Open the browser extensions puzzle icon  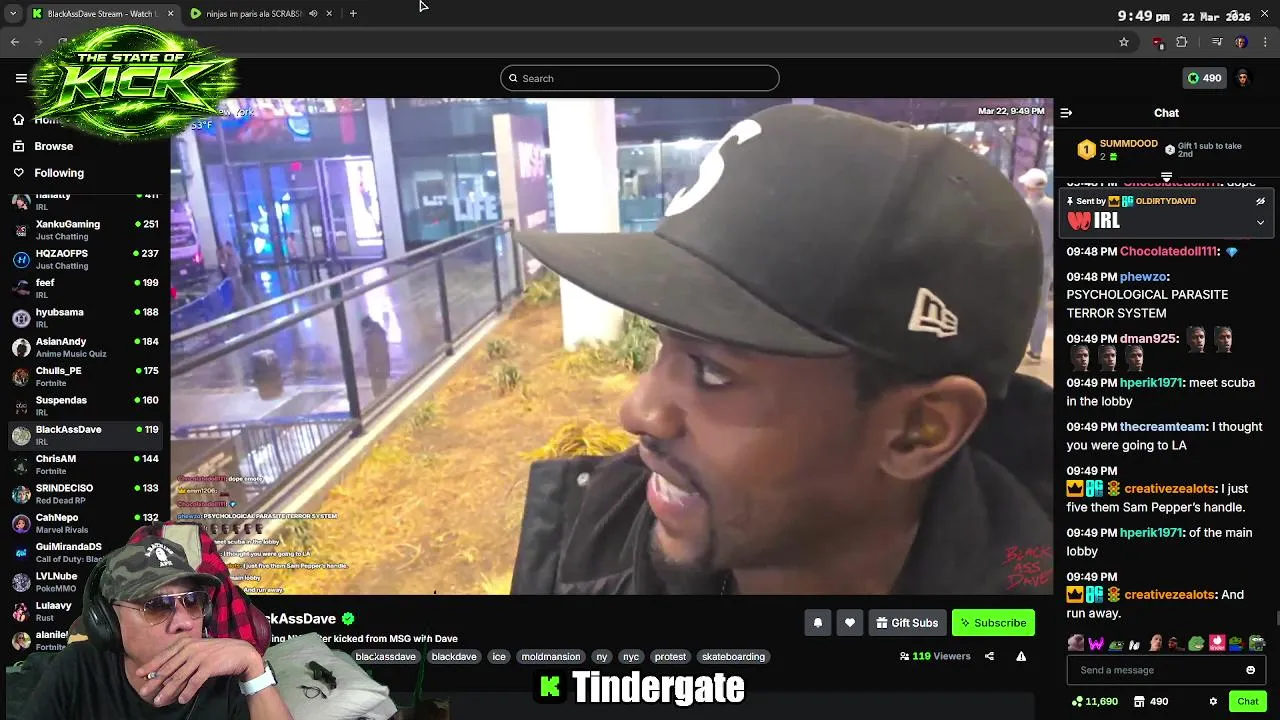click(x=1181, y=42)
